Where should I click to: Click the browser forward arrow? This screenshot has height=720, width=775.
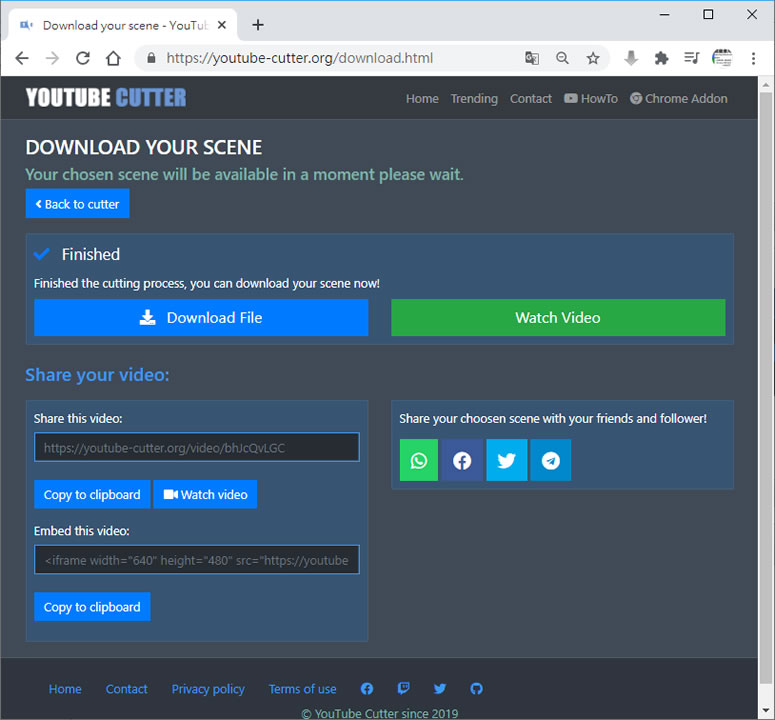tap(52, 58)
